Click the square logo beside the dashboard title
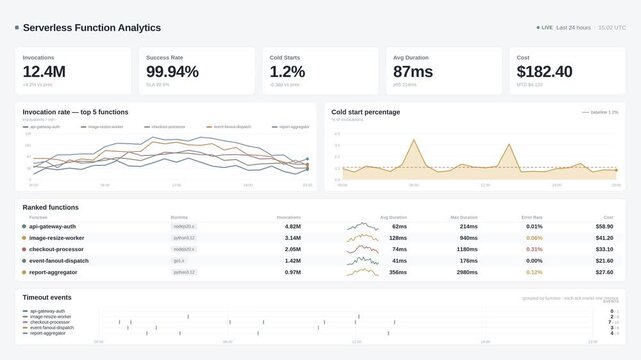The width and height of the screenshot is (641, 360). point(17,28)
